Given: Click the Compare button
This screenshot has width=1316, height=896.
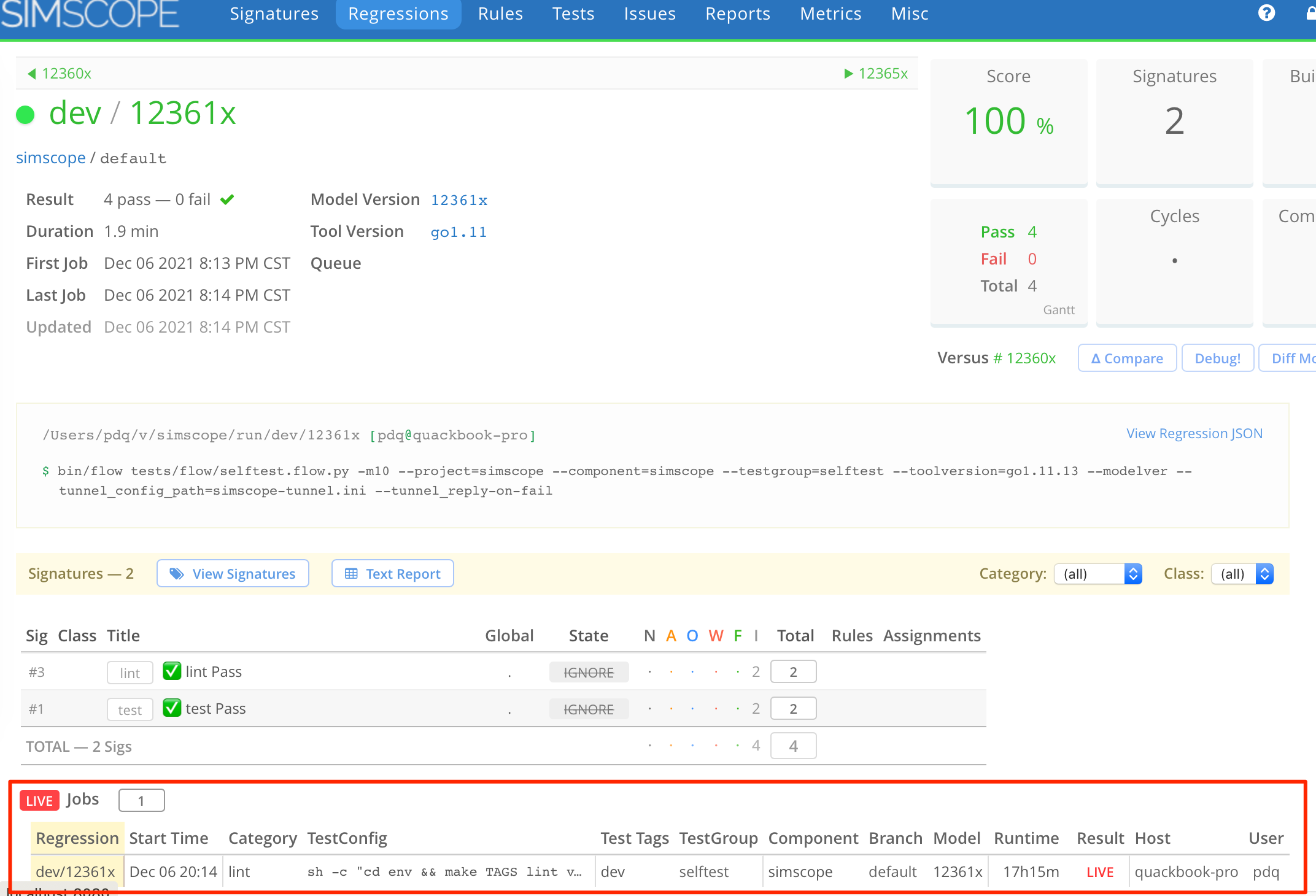Looking at the screenshot, I should (1127, 358).
